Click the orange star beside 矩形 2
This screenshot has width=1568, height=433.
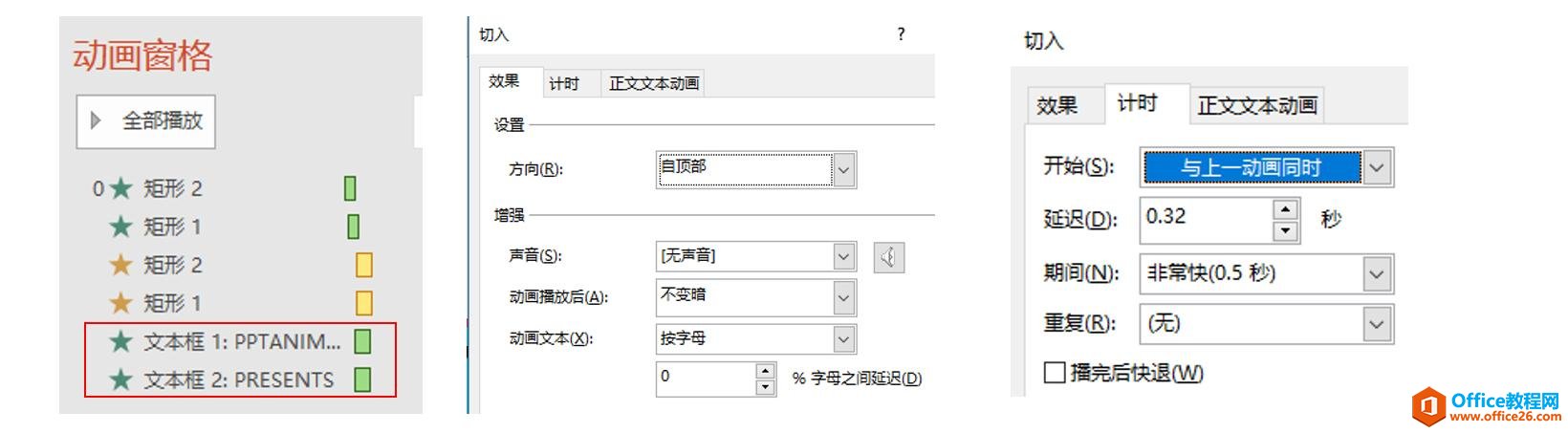tap(120, 265)
